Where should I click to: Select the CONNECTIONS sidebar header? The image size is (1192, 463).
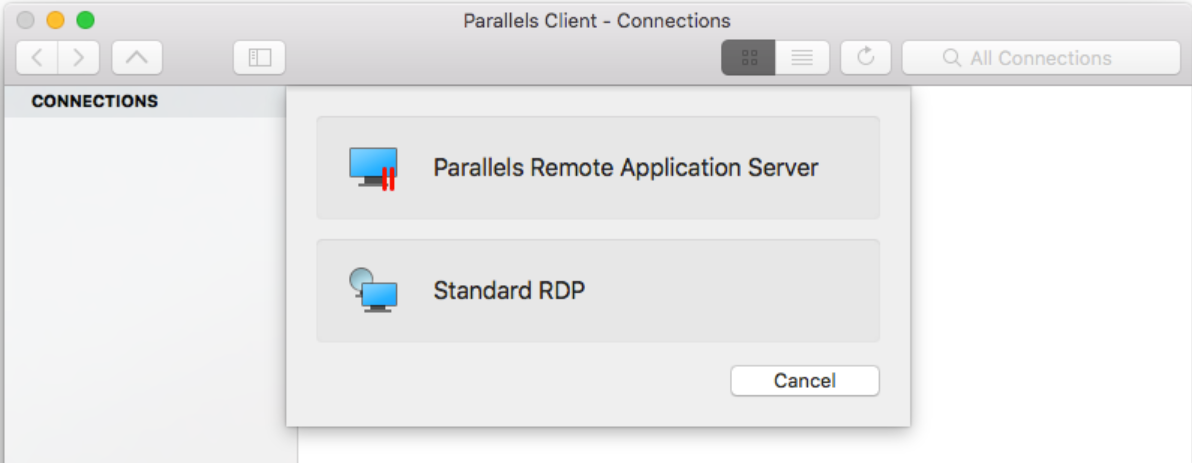click(95, 101)
